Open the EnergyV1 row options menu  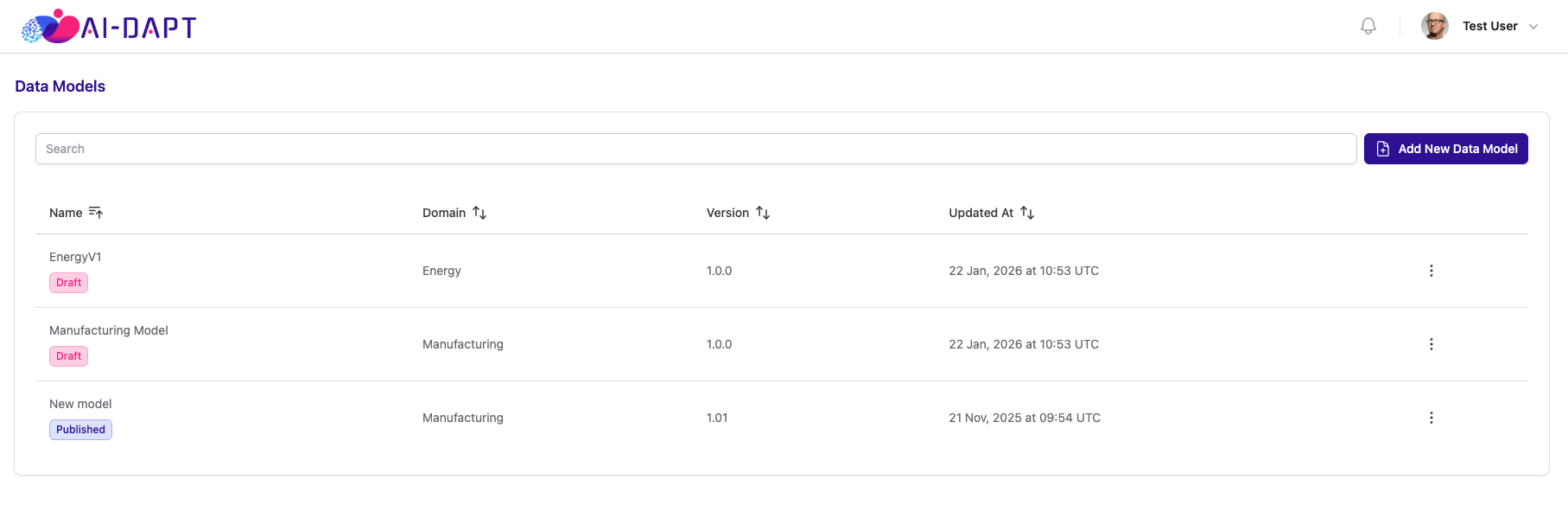[x=1432, y=271]
